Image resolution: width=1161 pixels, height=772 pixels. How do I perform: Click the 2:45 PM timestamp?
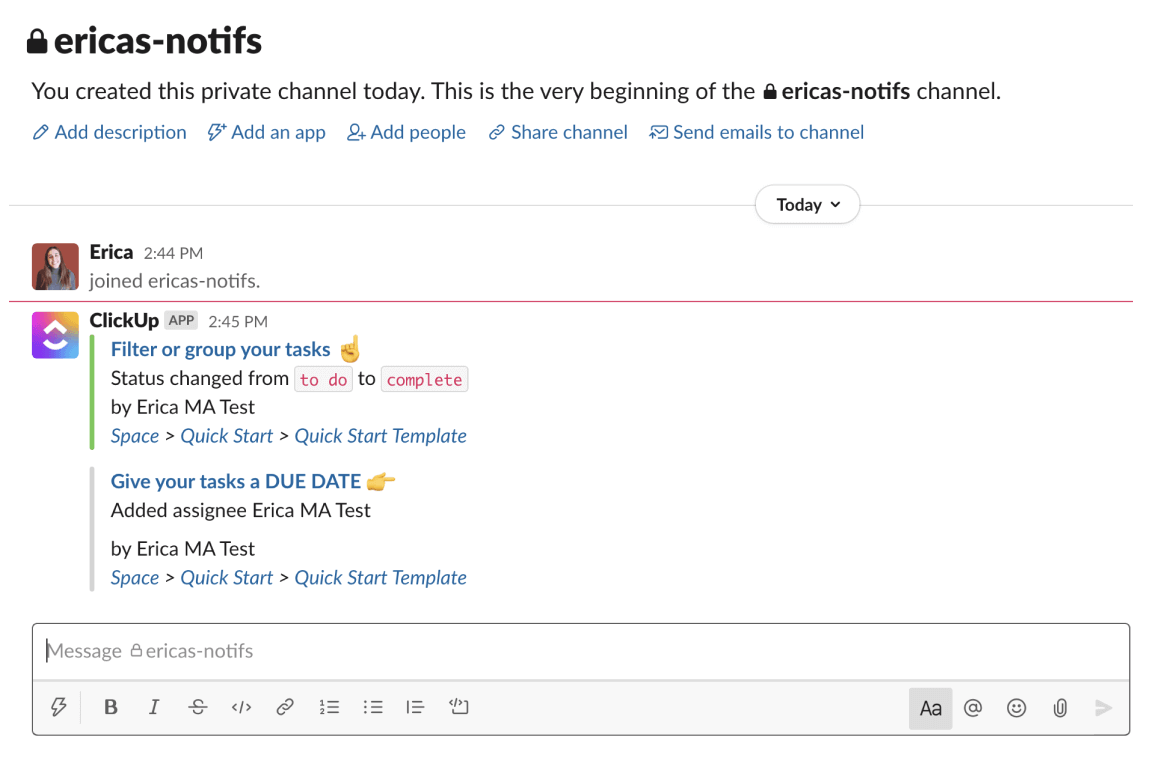point(238,321)
